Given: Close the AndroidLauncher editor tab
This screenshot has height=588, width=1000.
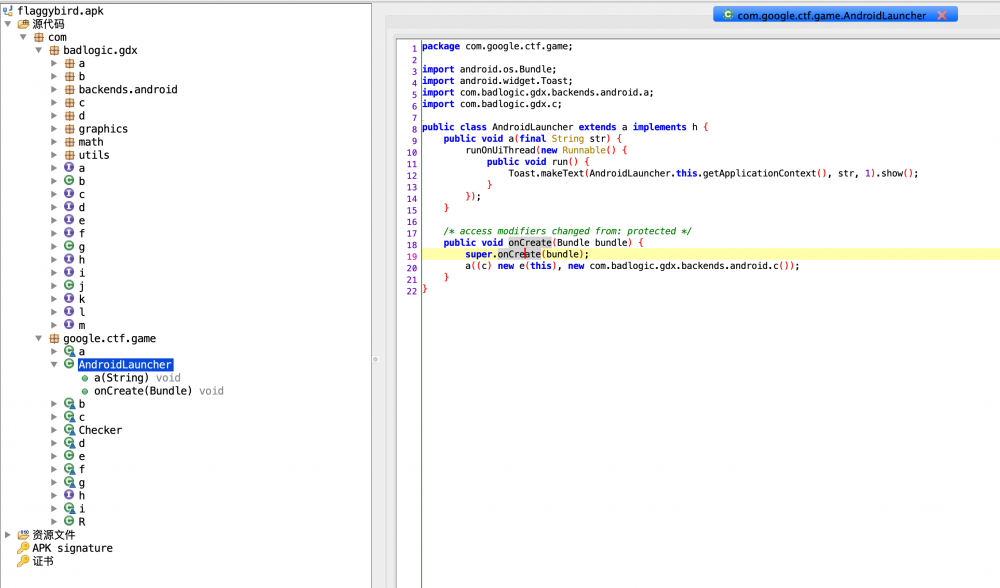Looking at the screenshot, I should pos(942,15).
